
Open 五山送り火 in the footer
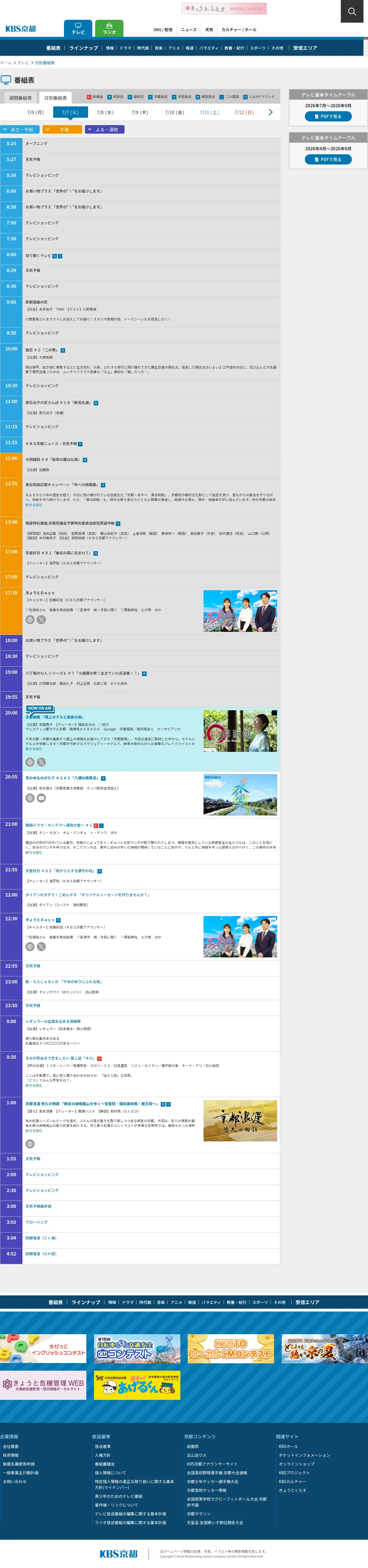point(196,1455)
